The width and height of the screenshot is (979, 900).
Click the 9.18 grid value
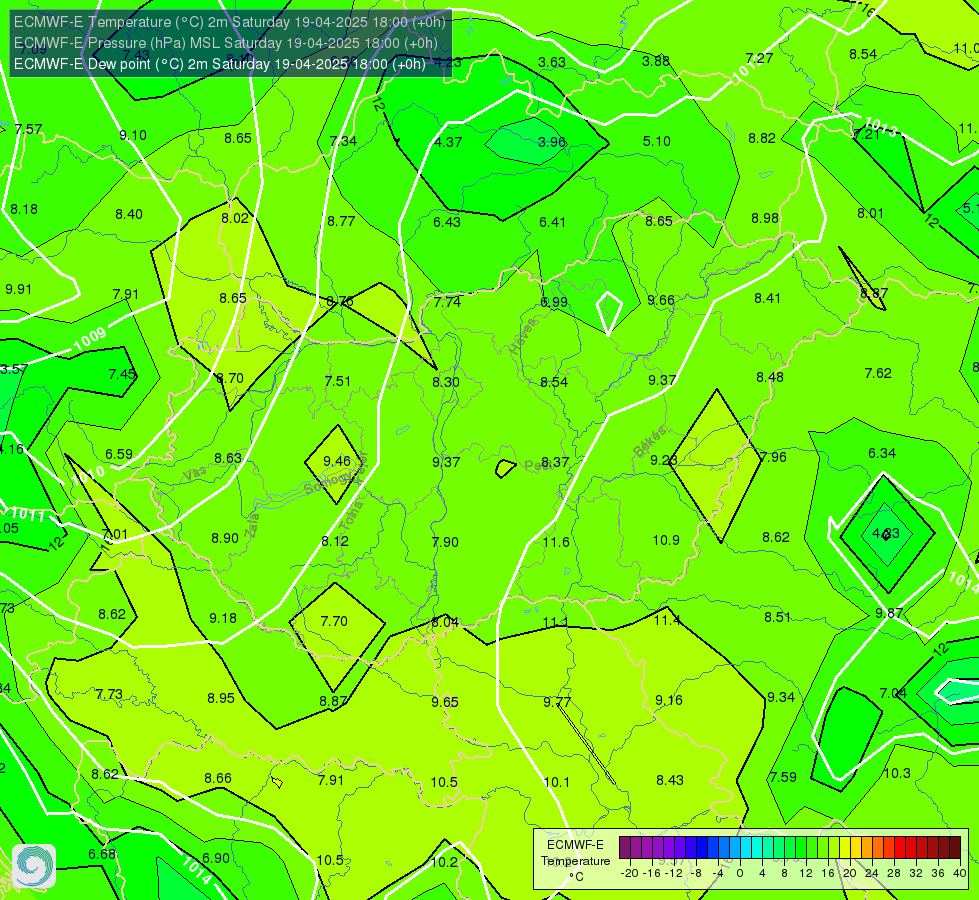coord(223,618)
